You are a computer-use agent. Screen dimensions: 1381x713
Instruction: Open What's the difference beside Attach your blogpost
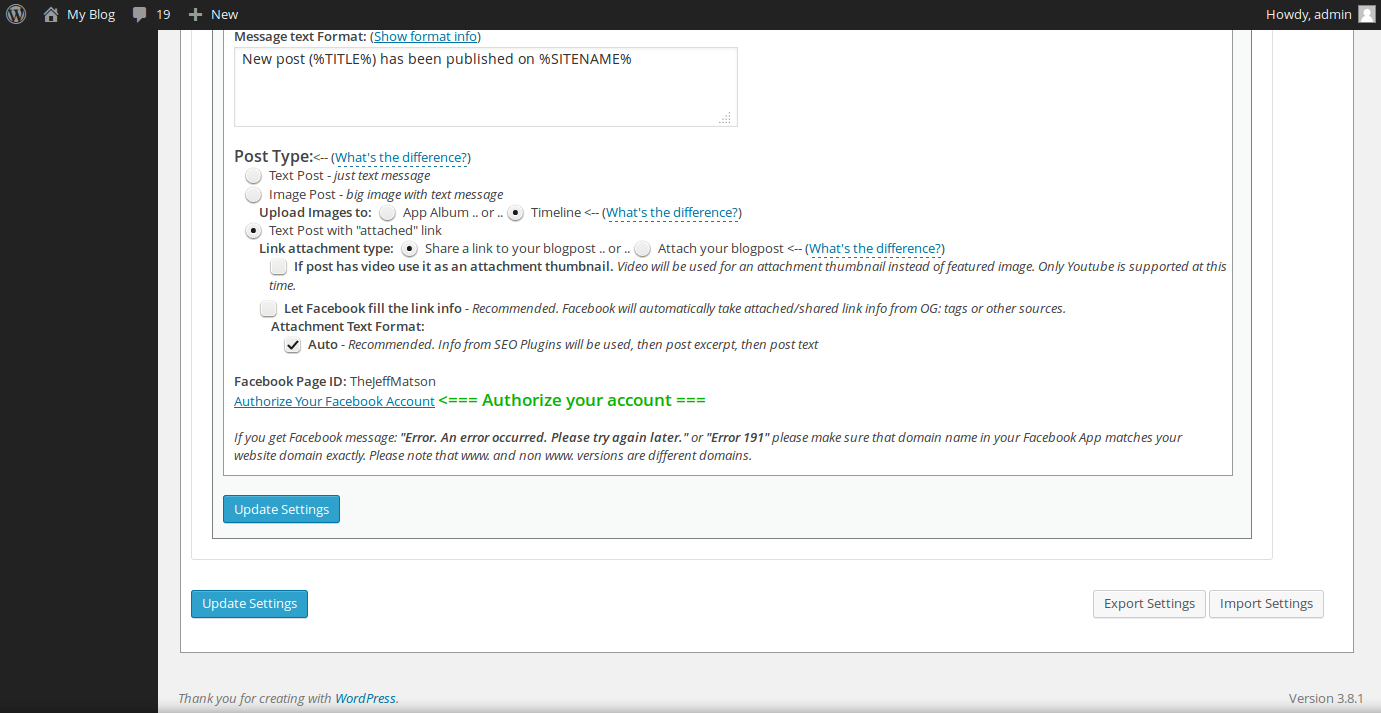tap(875, 248)
